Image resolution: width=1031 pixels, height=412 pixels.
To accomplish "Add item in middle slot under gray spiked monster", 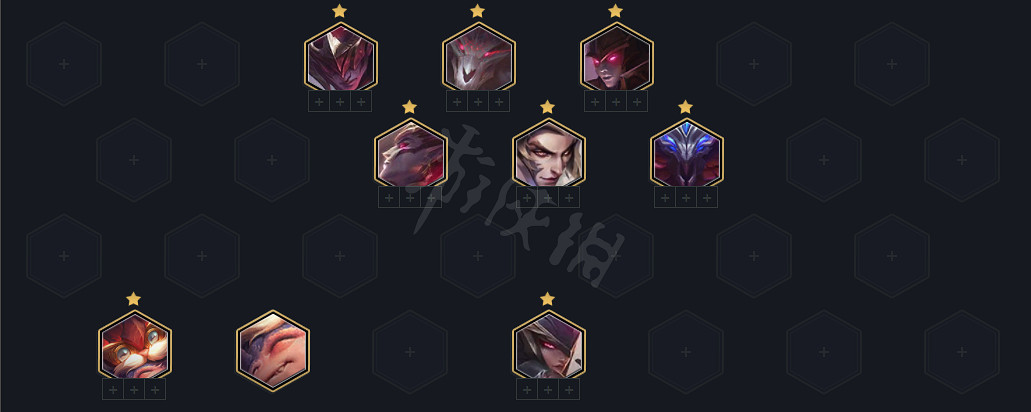I will click(478, 102).
